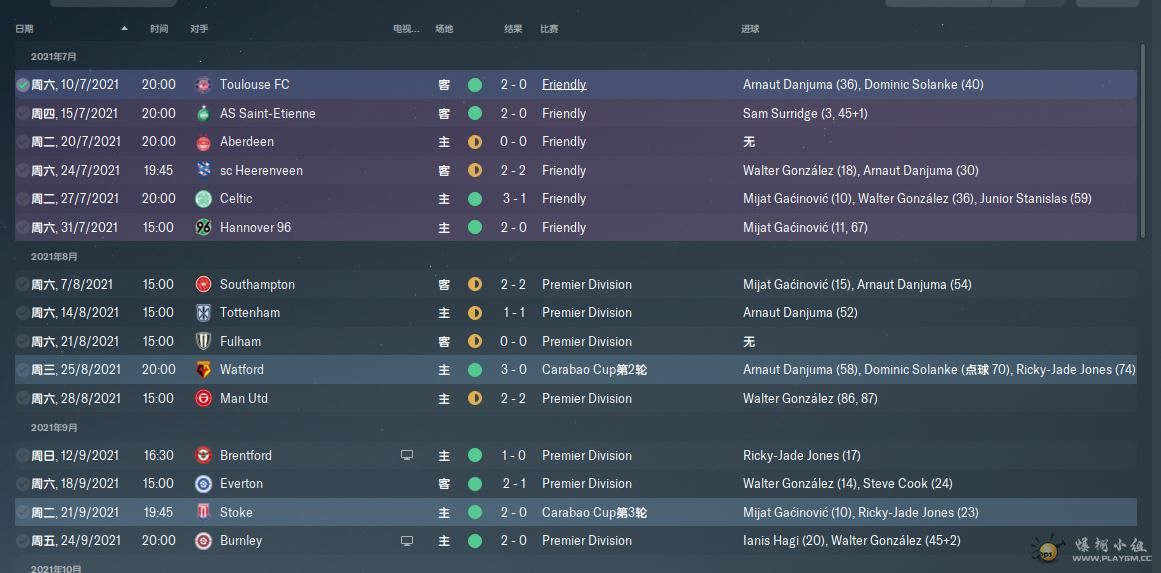
Task: Click the green win indicator for Everton match
Action: tap(475, 484)
